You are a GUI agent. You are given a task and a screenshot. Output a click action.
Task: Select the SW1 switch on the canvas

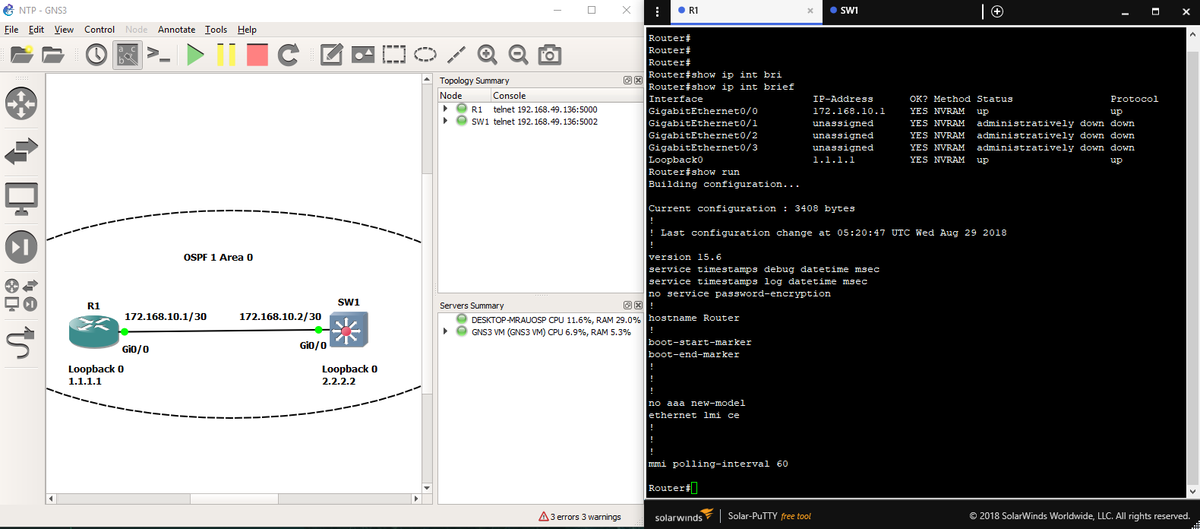347,329
